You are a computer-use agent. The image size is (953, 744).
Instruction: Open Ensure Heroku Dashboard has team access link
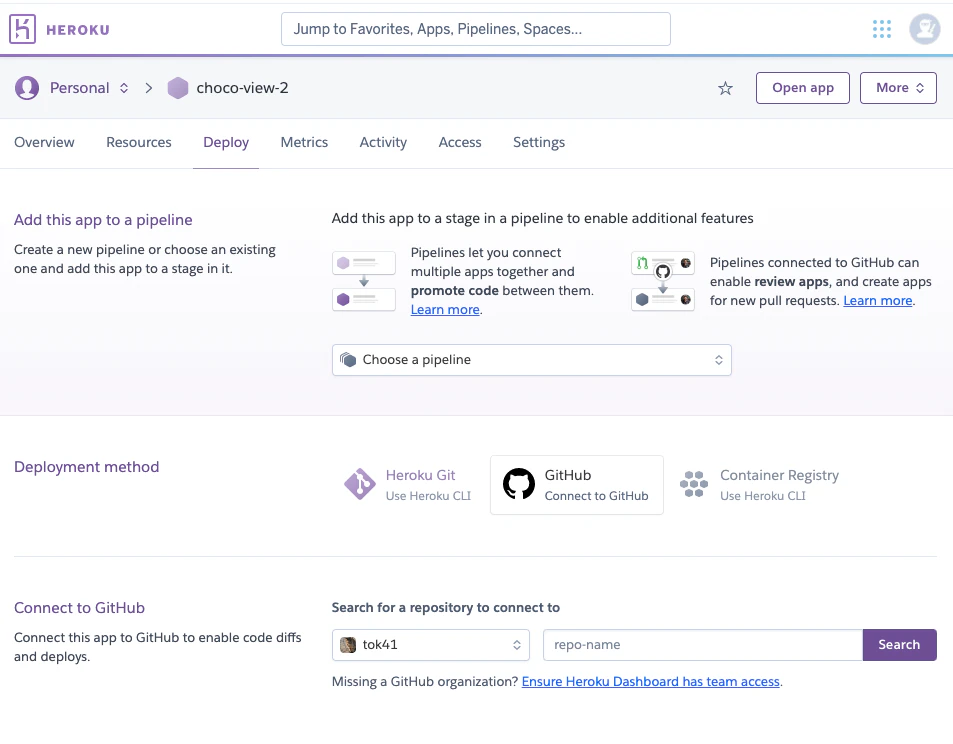tap(650, 682)
